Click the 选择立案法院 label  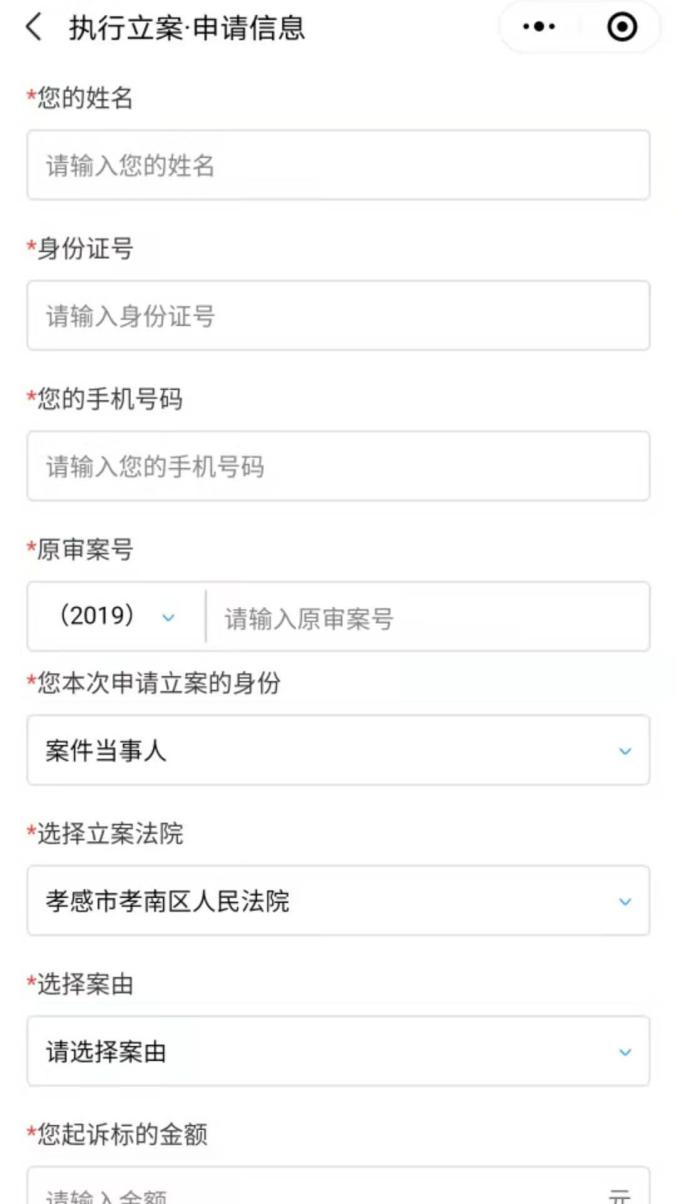click(x=109, y=834)
